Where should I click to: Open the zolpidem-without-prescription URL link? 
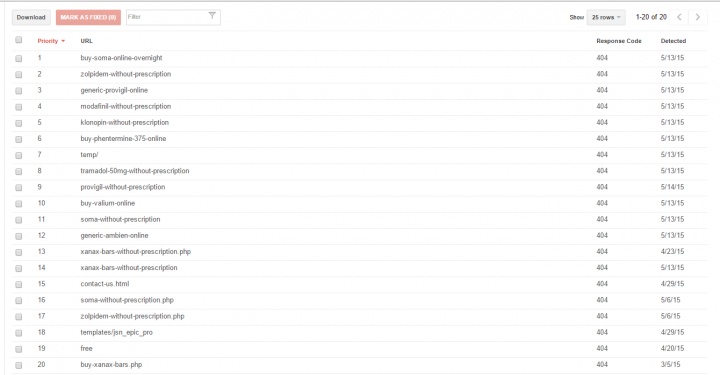pyautogui.click(x=126, y=74)
